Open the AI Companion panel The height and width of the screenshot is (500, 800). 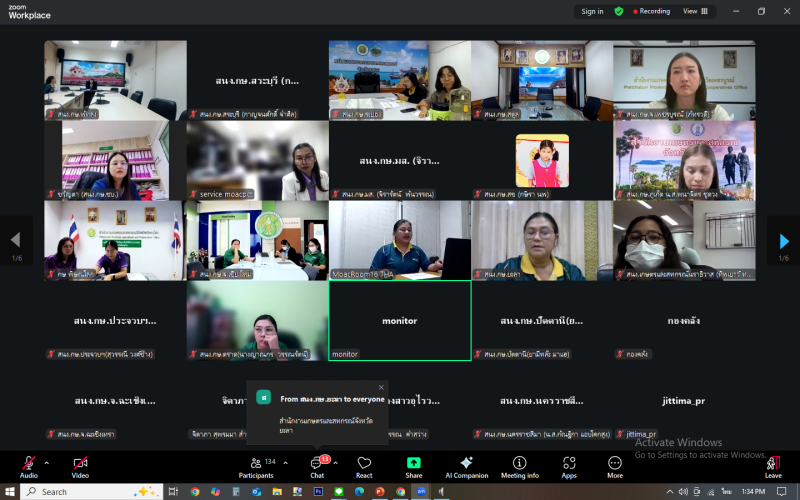coord(466,466)
